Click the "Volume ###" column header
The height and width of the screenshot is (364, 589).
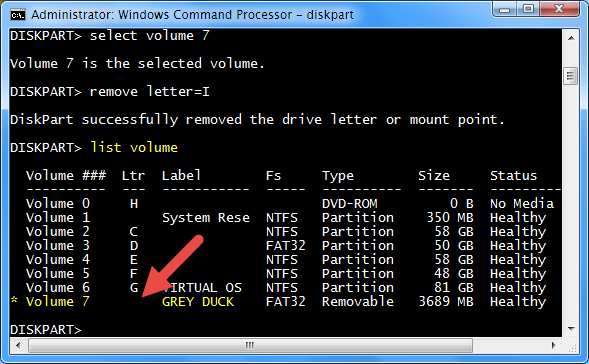(x=66, y=176)
